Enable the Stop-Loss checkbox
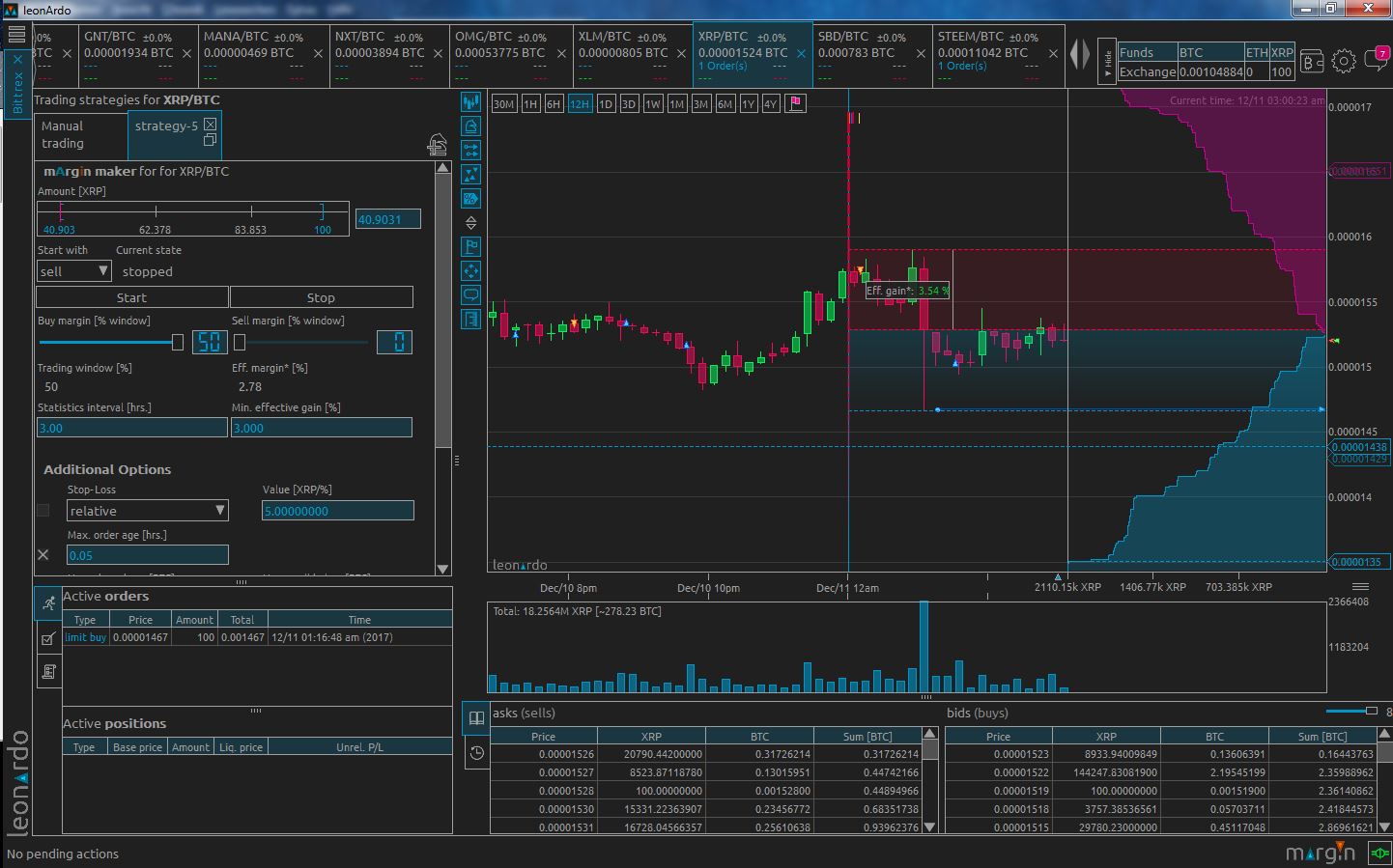This screenshot has width=1393, height=868. tap(43, 511)
